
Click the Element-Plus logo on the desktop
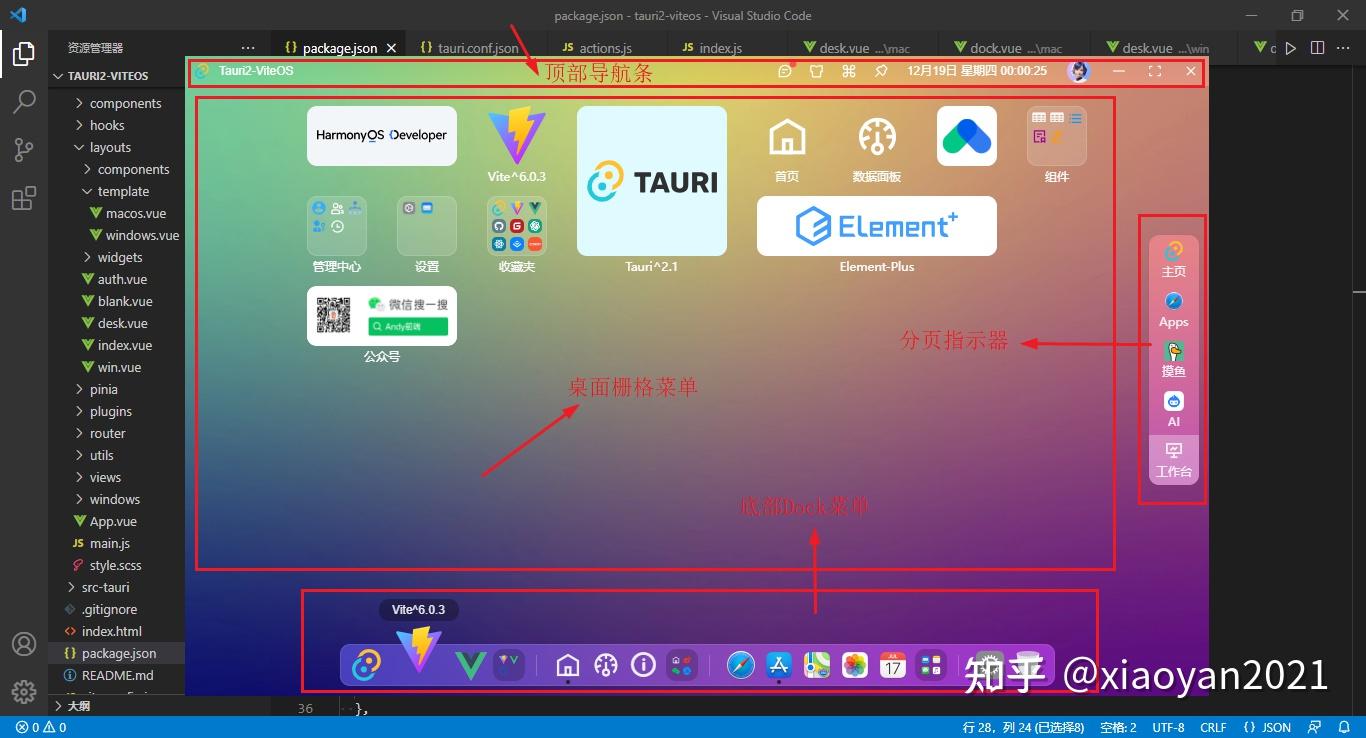[x=876, y=225]
